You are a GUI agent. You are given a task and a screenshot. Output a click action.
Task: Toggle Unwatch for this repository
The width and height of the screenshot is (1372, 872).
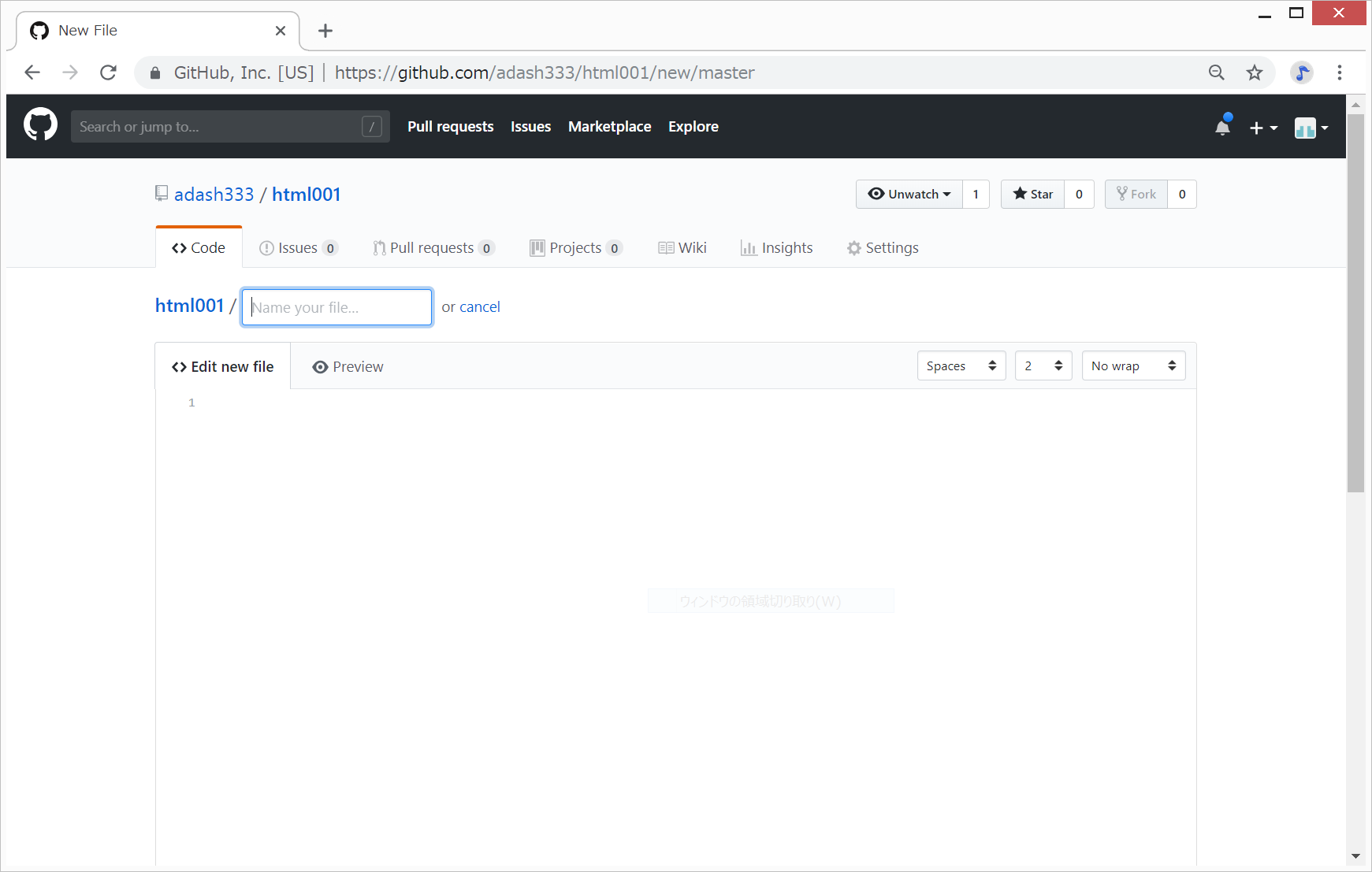tap(909, 194)
